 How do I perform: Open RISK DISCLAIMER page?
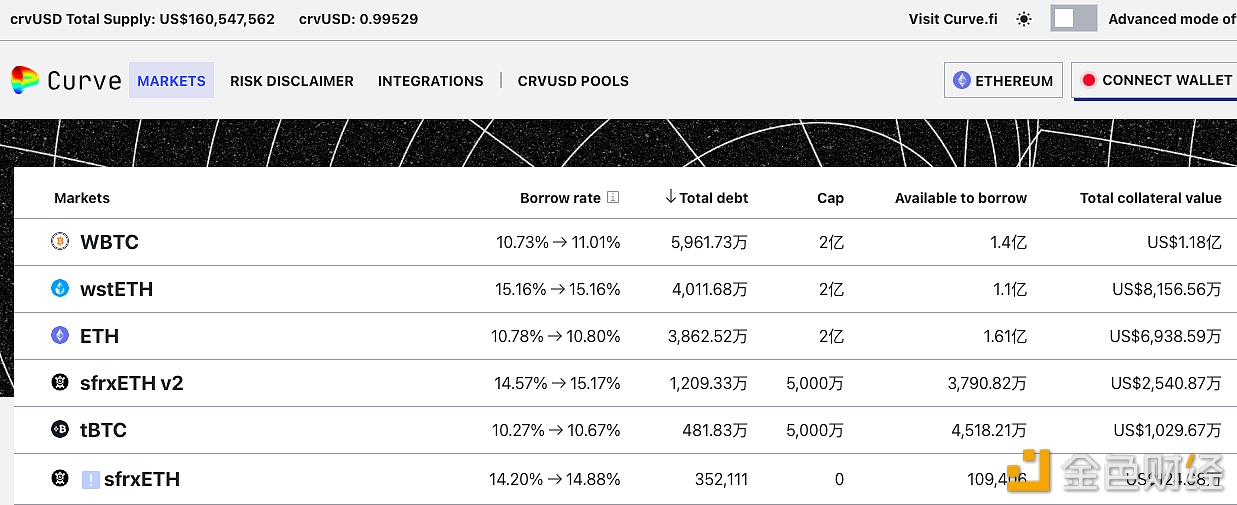click(292, 81)
